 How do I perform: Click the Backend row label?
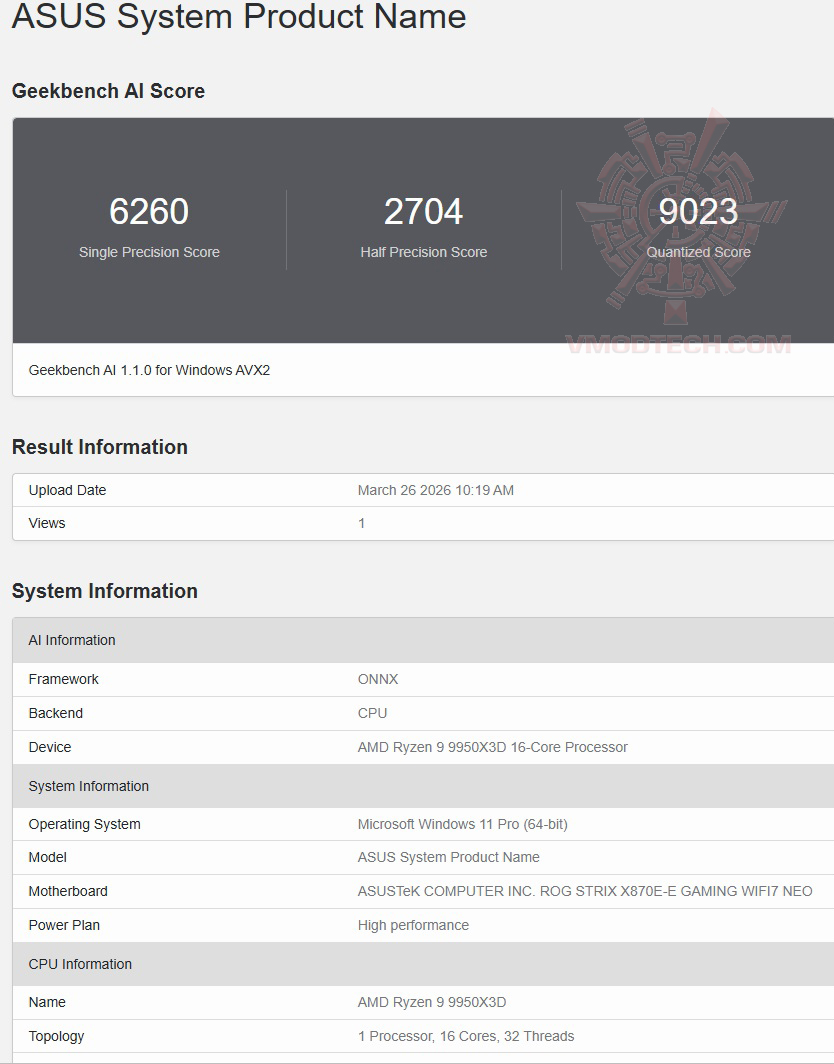click(x=56, y=713)
